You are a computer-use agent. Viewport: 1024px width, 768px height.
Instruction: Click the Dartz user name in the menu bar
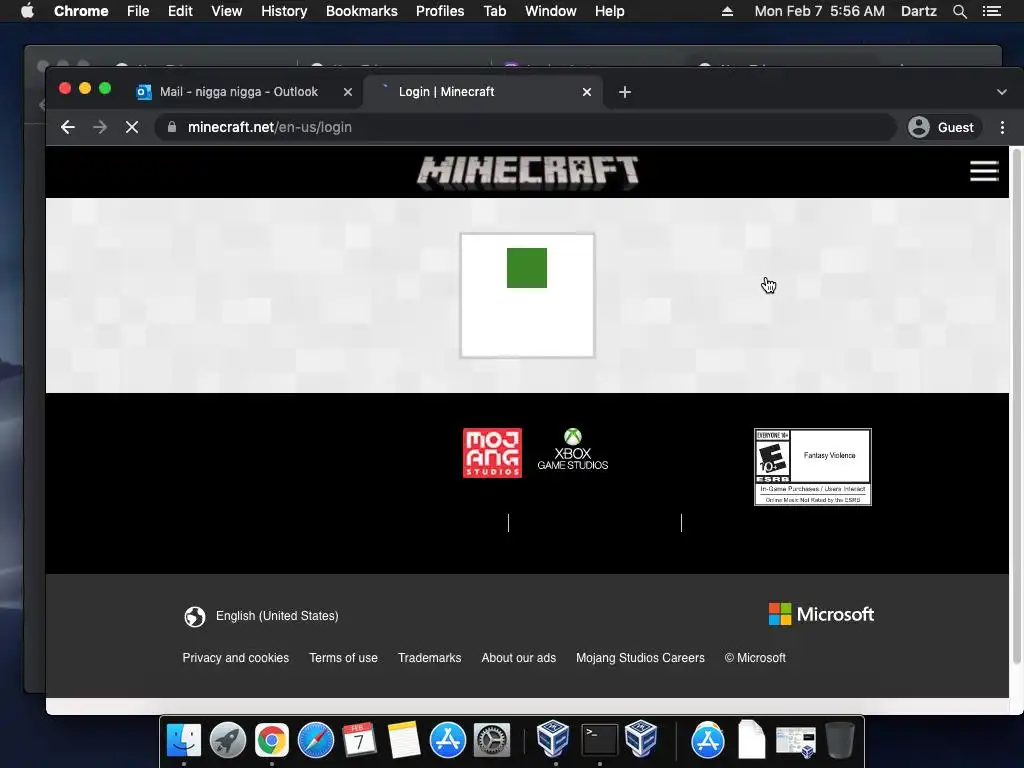tap(918, 11)
